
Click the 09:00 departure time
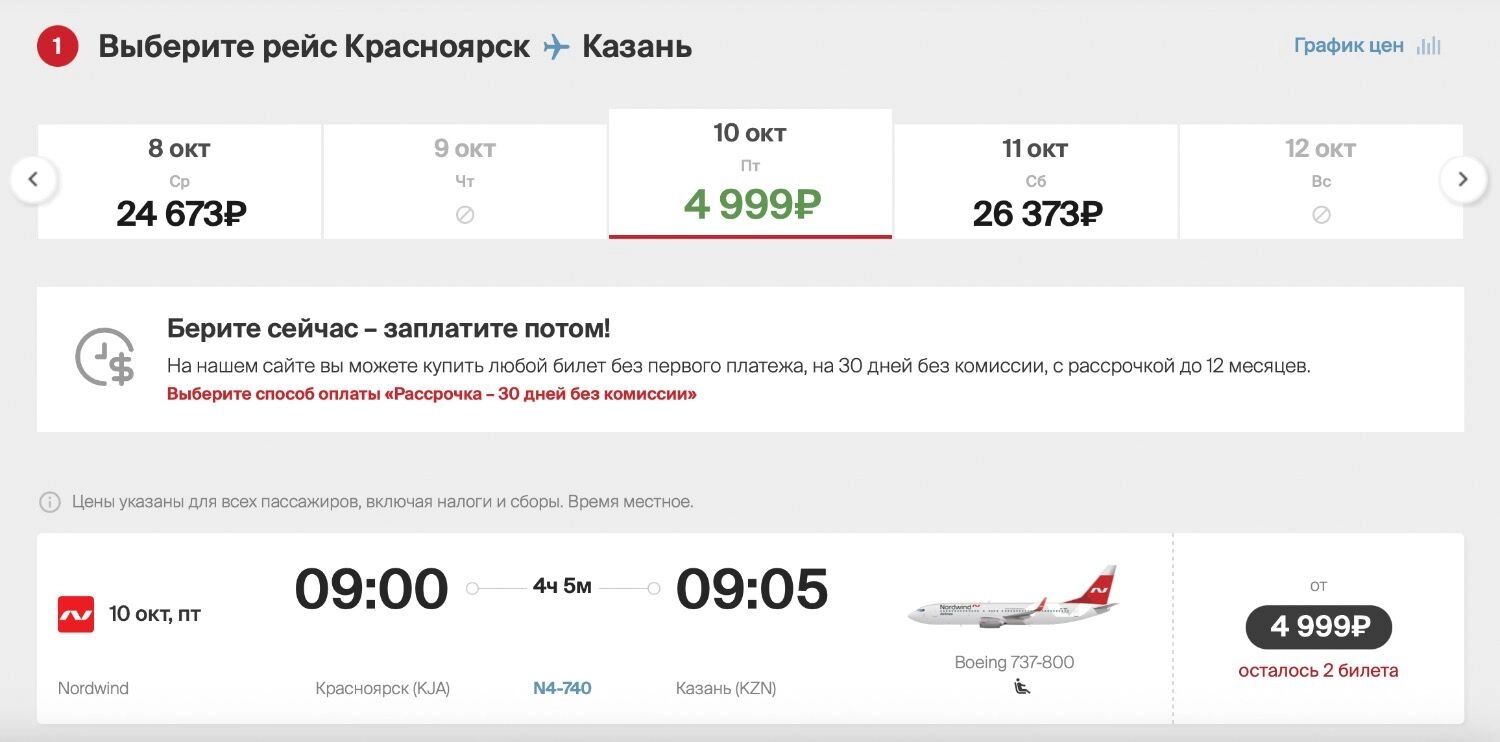[371, 589]
